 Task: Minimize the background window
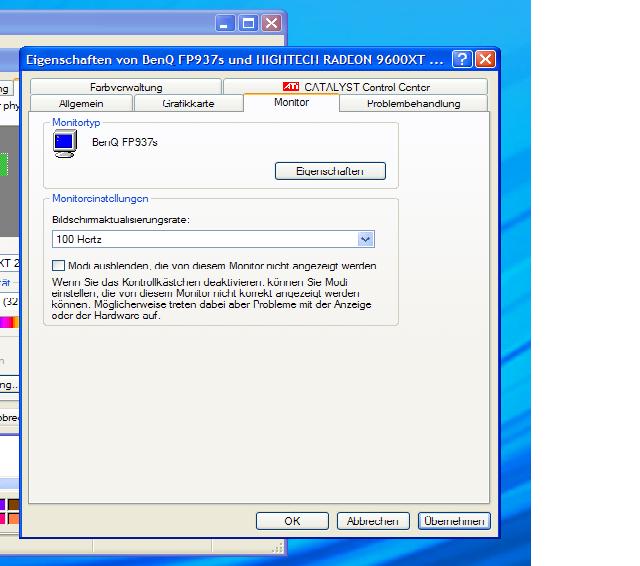tap(225, 23)
